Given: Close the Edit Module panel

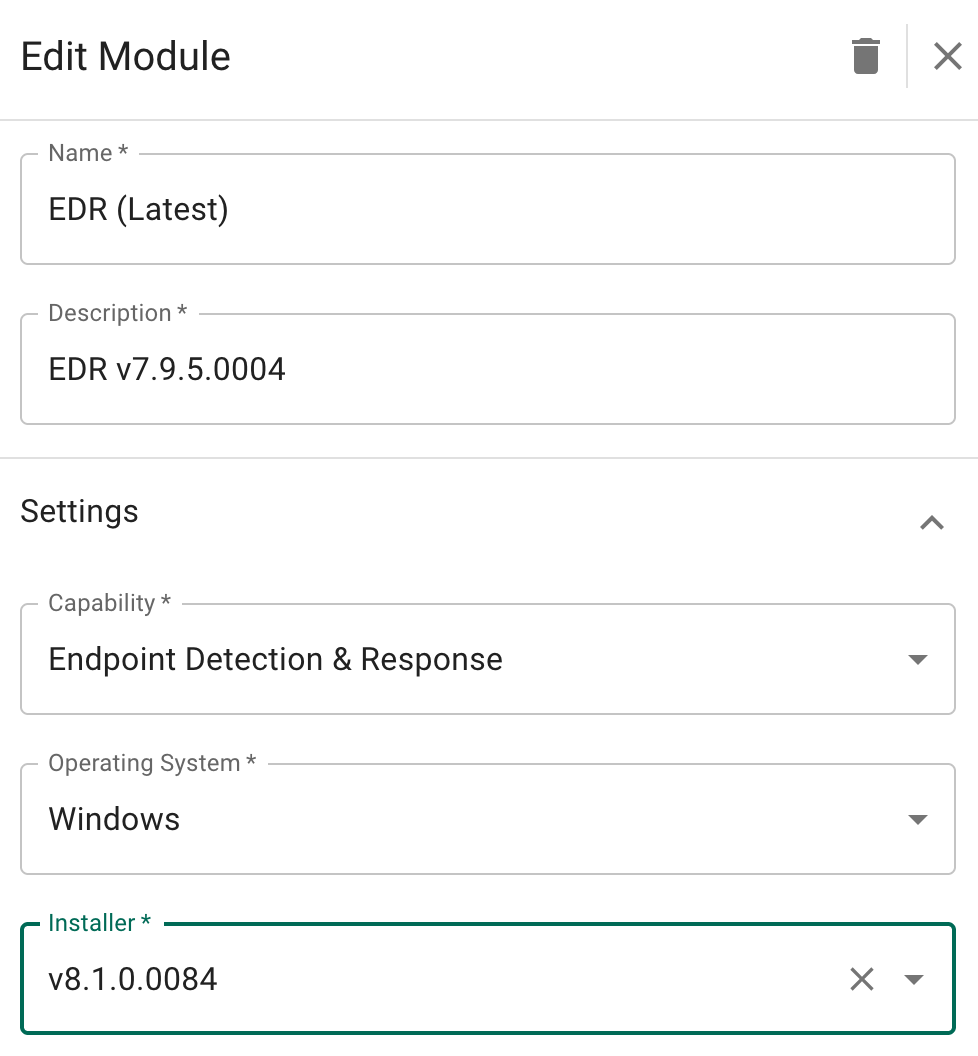Looking at the screenshot, I should (947, 56).
